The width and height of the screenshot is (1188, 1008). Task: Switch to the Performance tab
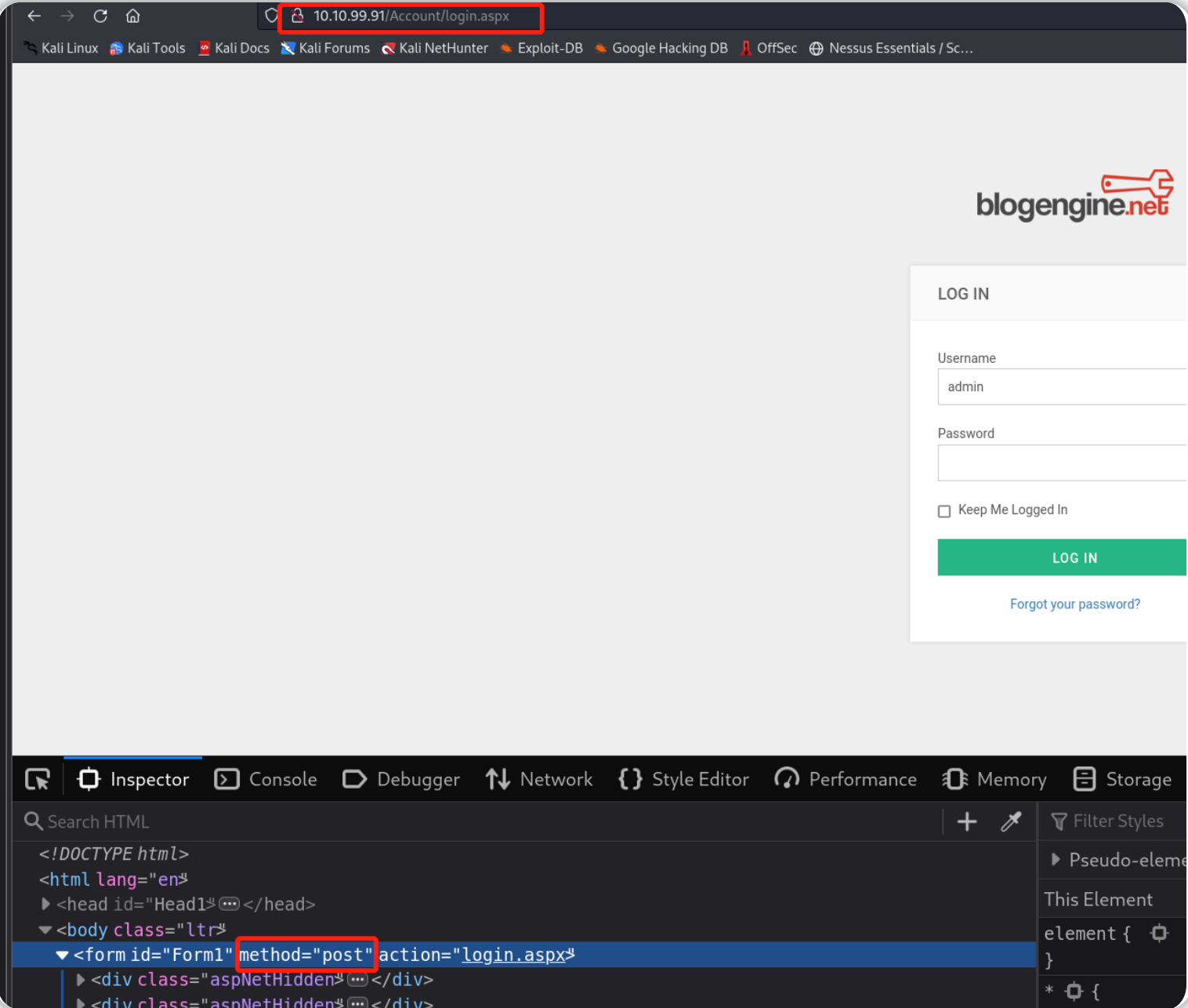click(x=846, y=779)
